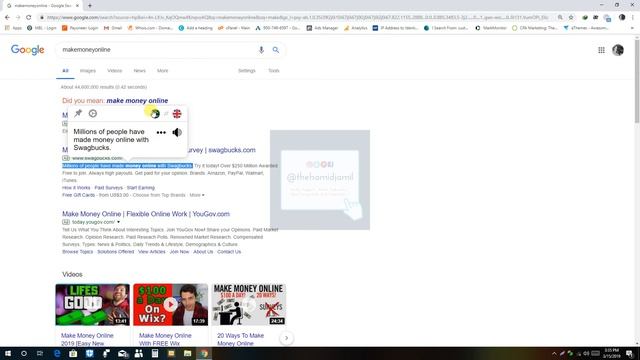The height and width of the screenshot is (360, 640).
Task: Open the Google apps grid
Action: (x=601, y=50)
